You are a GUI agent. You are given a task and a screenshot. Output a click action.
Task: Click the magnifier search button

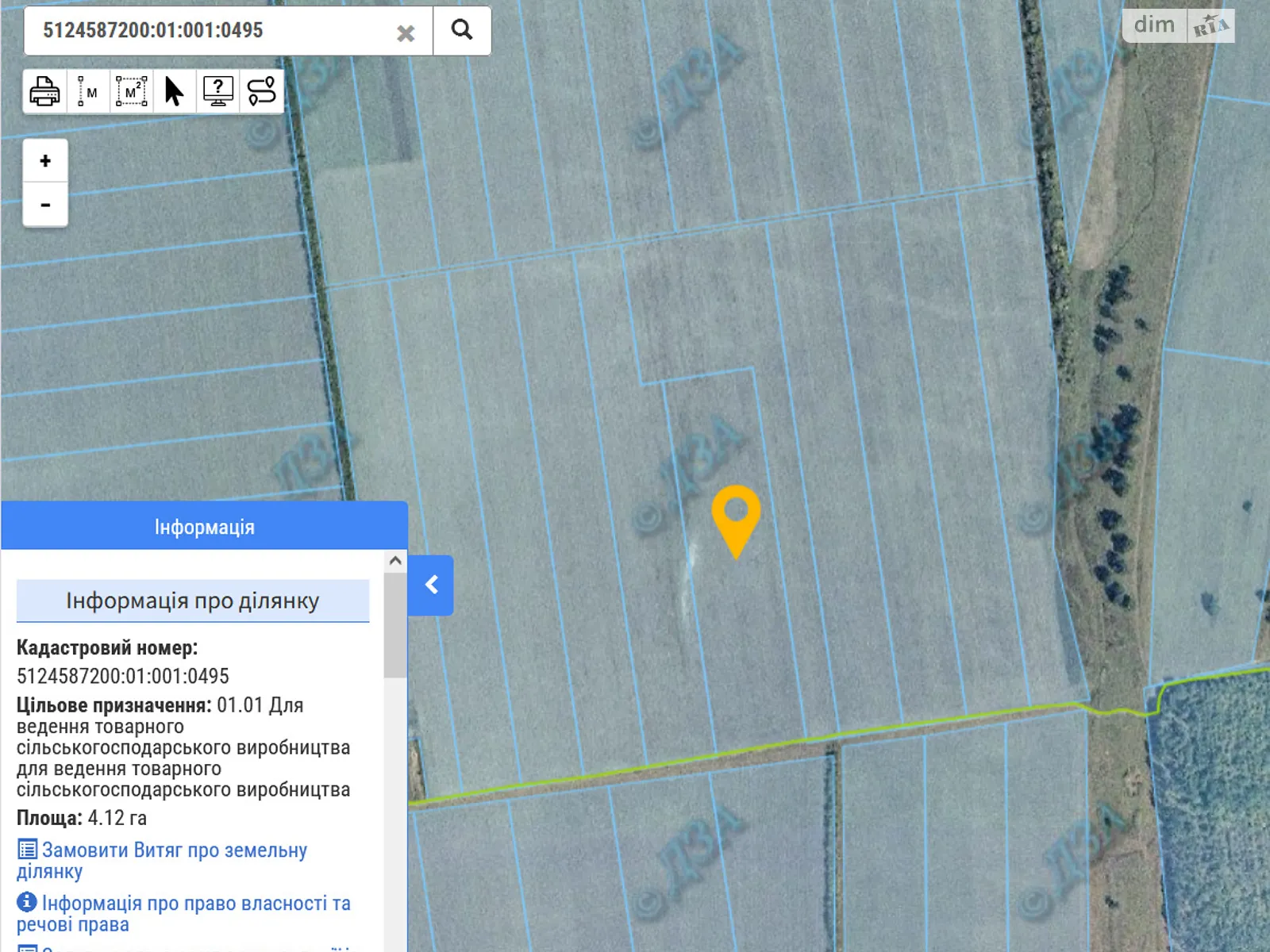(462, 31)
